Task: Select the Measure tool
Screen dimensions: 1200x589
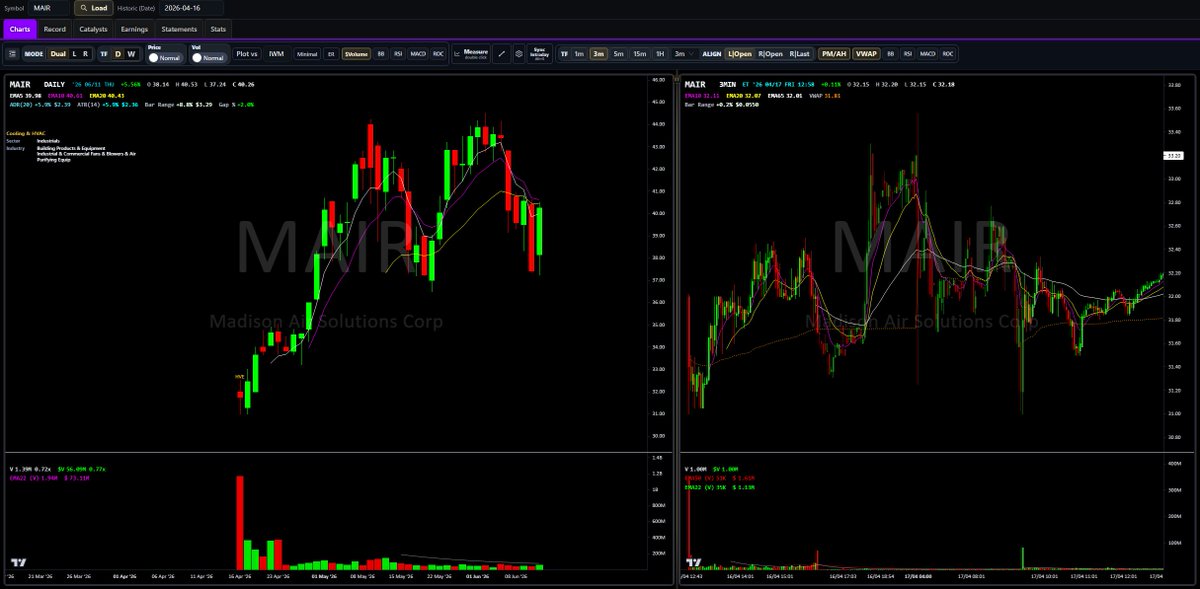Action: [470, 54]
